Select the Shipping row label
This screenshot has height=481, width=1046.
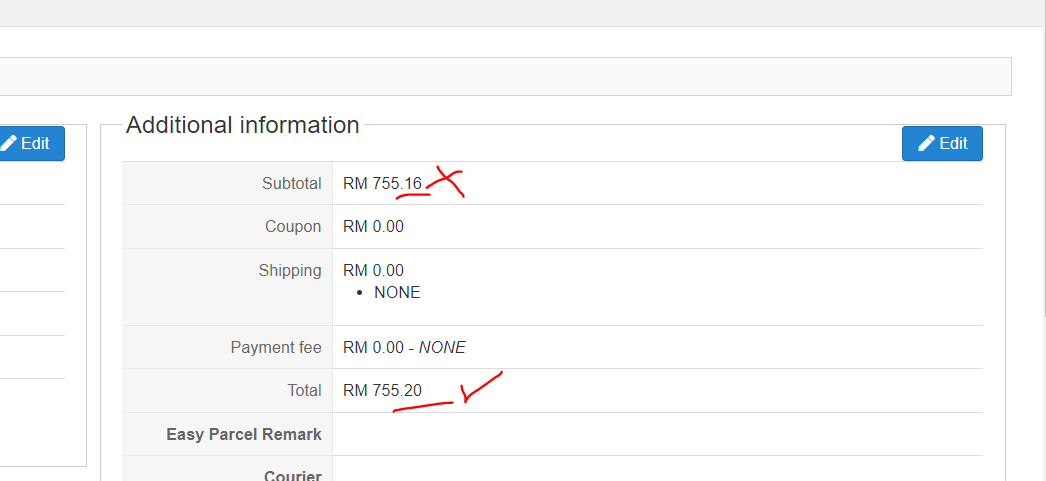click(x=290, y=270)
